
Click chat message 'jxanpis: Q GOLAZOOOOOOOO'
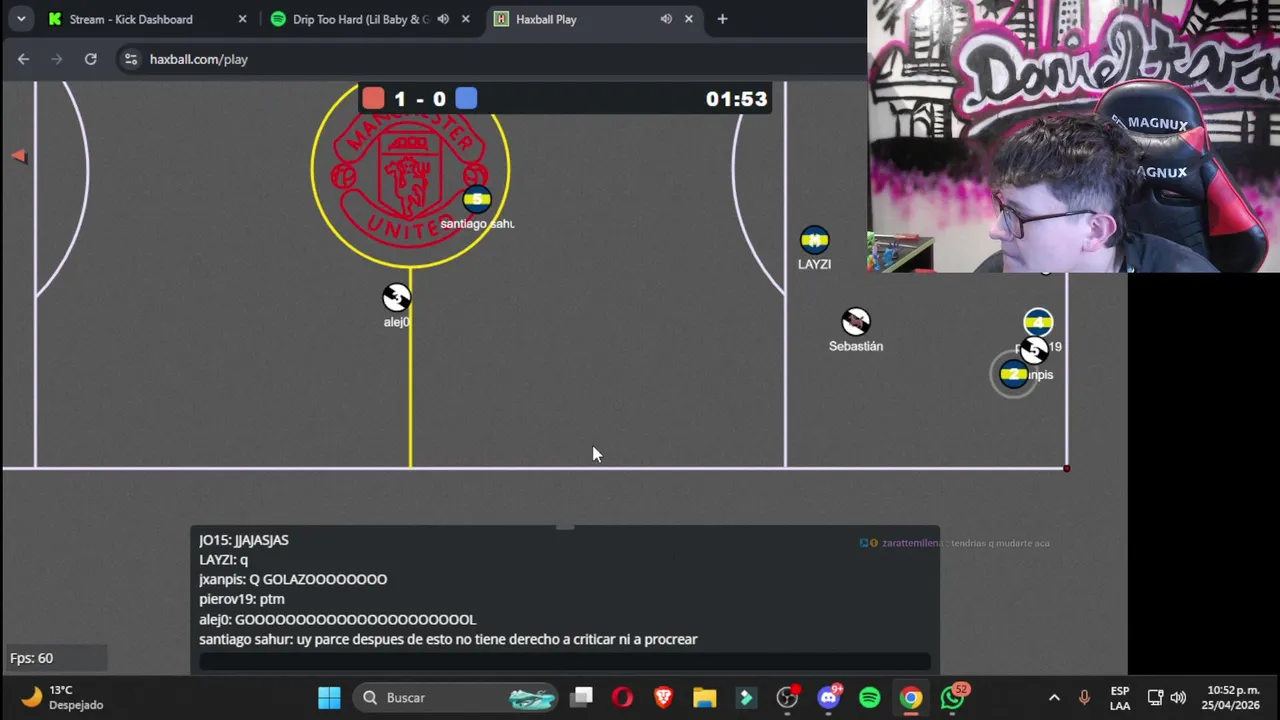[x=293, y=579]
